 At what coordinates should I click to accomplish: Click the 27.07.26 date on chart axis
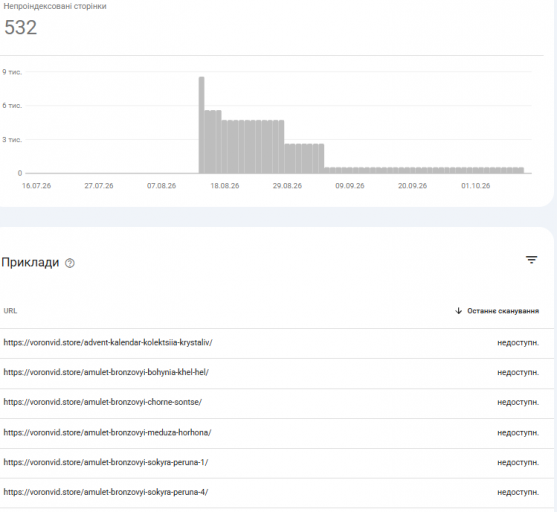99,186
